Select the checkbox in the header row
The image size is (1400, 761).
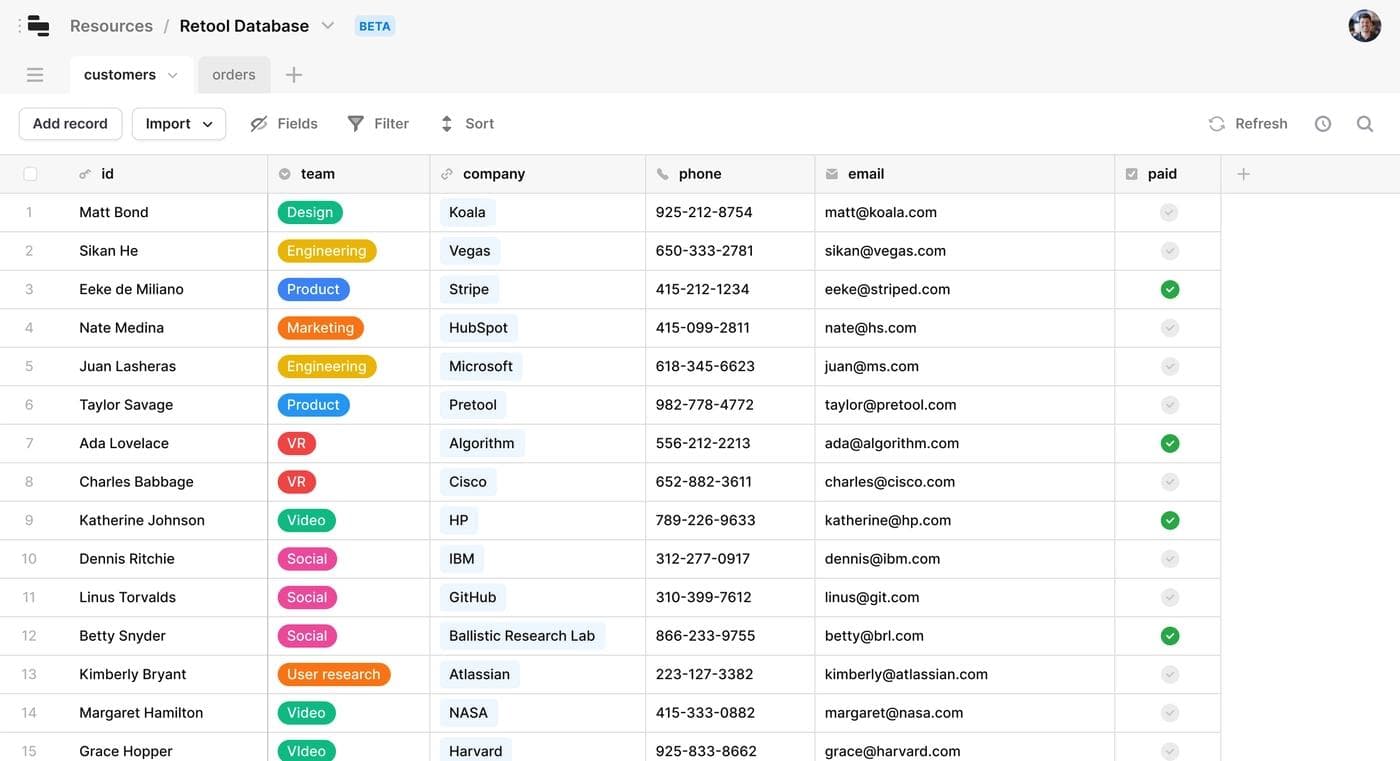tap(29, 172)
